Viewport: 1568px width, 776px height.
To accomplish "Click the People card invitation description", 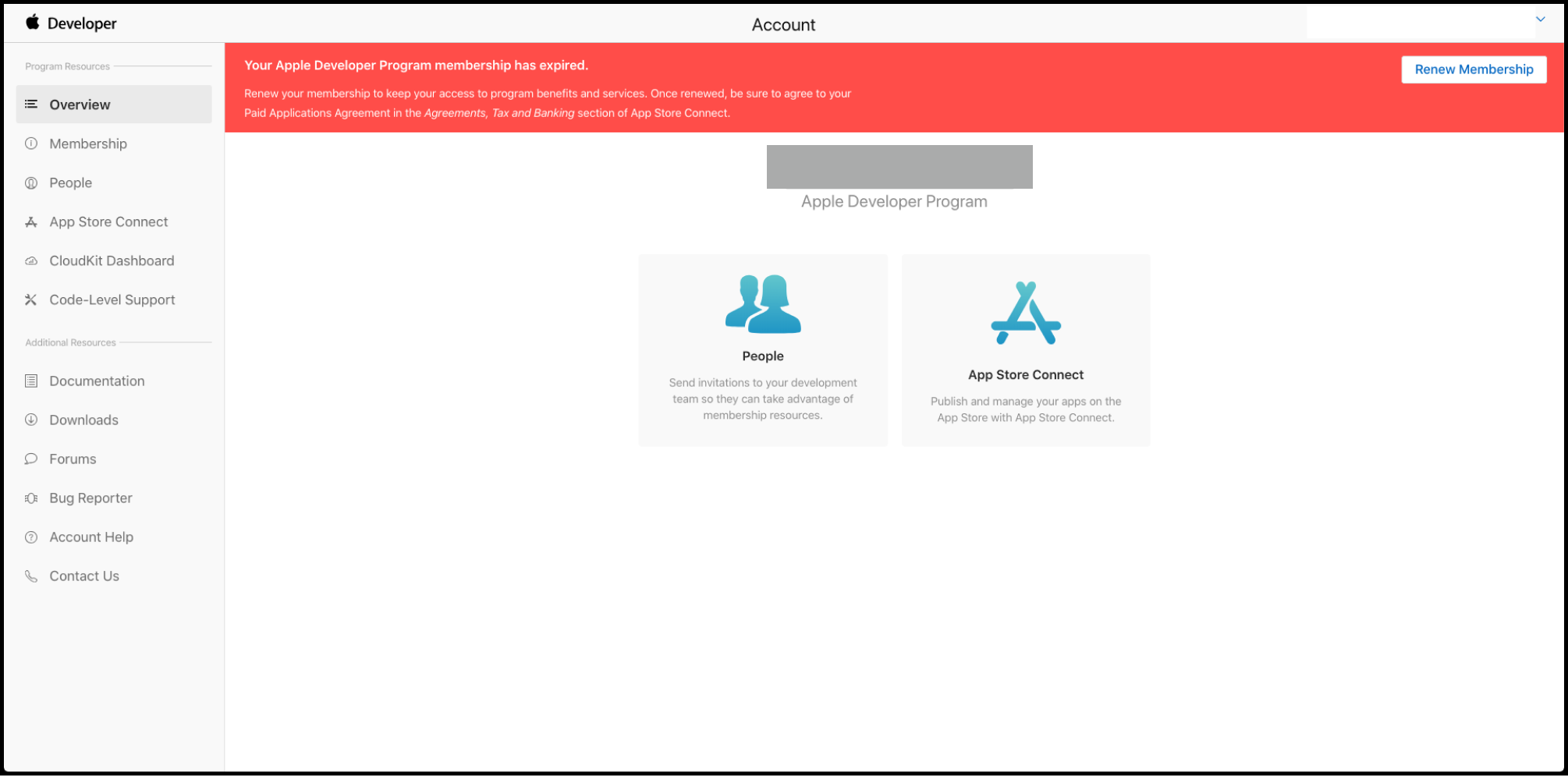I will click(763, 399).
